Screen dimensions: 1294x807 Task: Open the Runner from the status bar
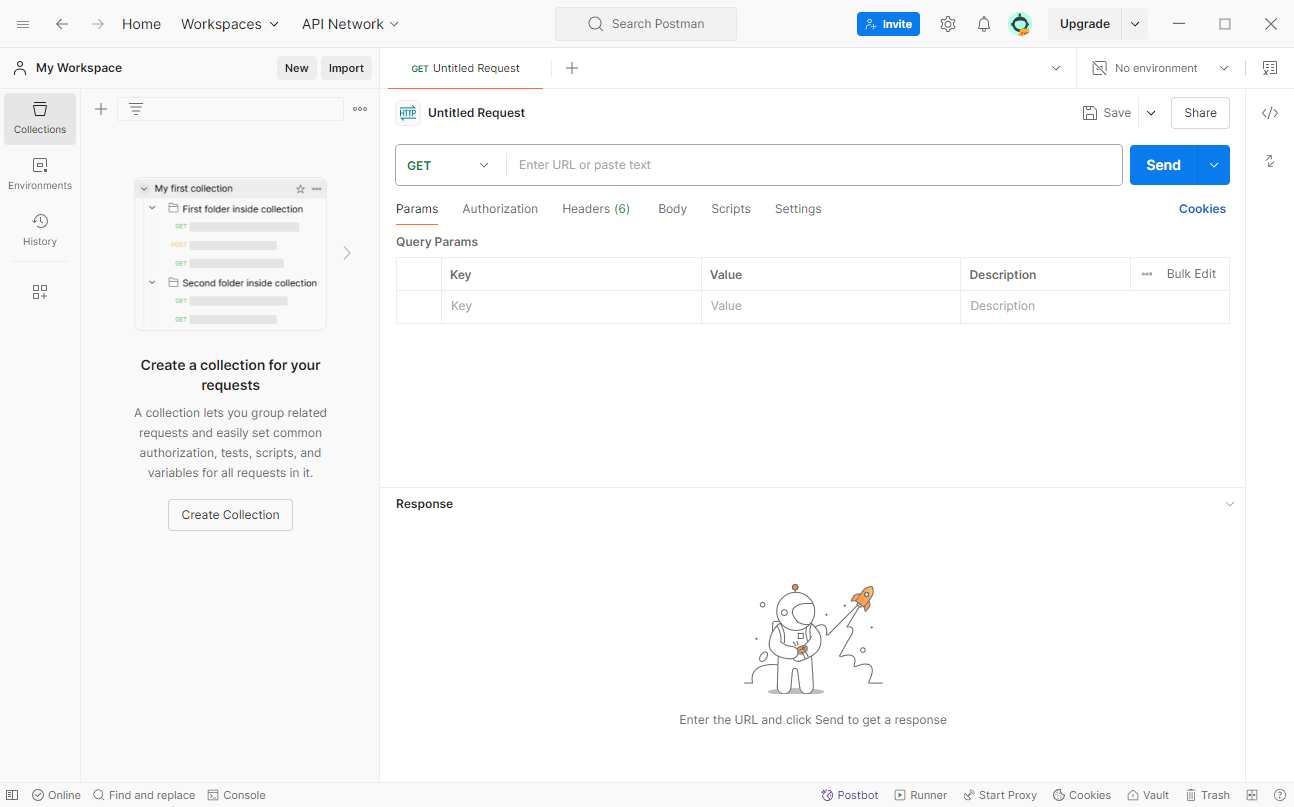click(921, 795)
